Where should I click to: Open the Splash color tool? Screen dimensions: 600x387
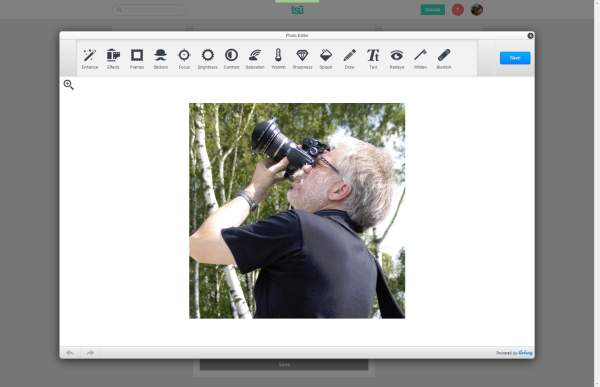click(x=326, y=59)
